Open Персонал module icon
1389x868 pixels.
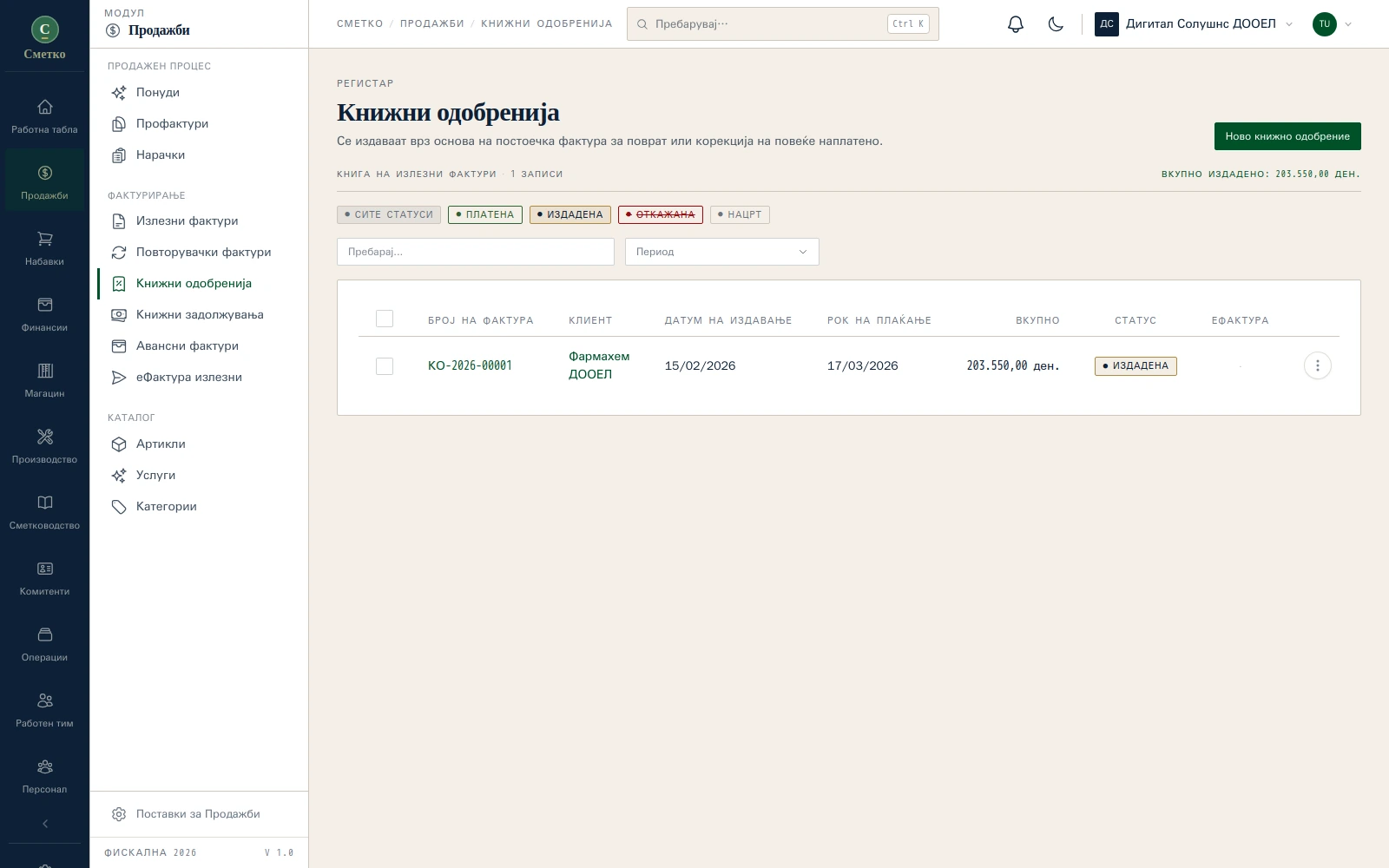[45, 776]
